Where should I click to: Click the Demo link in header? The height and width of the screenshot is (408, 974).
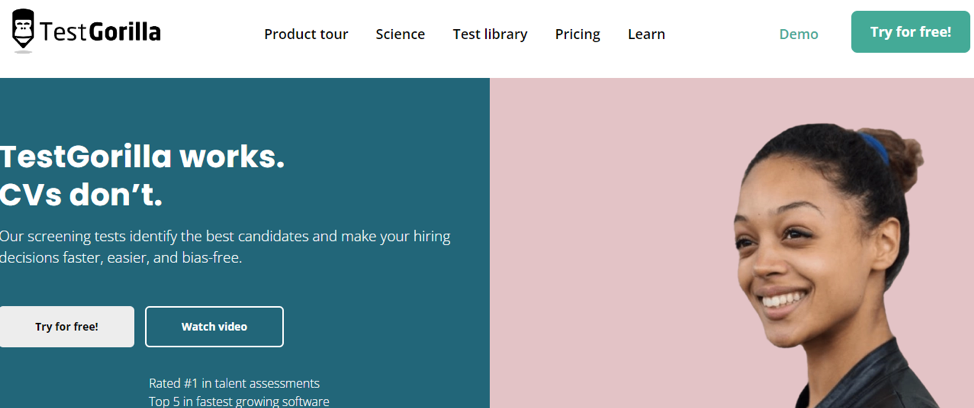point(798,34)
